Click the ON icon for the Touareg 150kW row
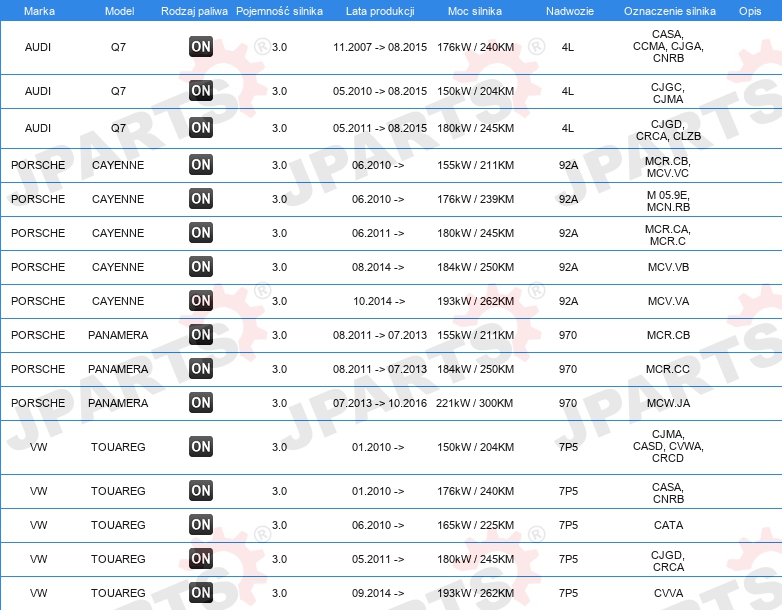 (x=201, y=446)
